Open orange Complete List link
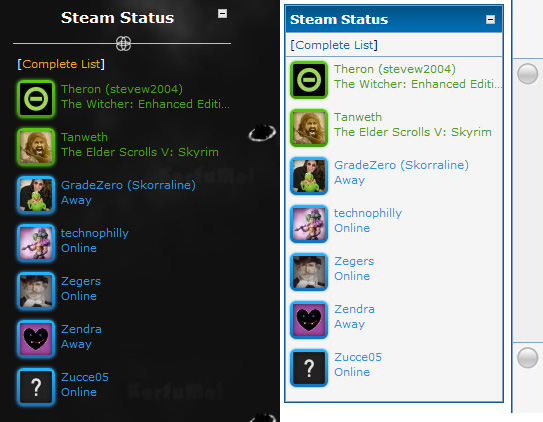The height and width of the screenshot is (422, 543). (x=61, y=64)
